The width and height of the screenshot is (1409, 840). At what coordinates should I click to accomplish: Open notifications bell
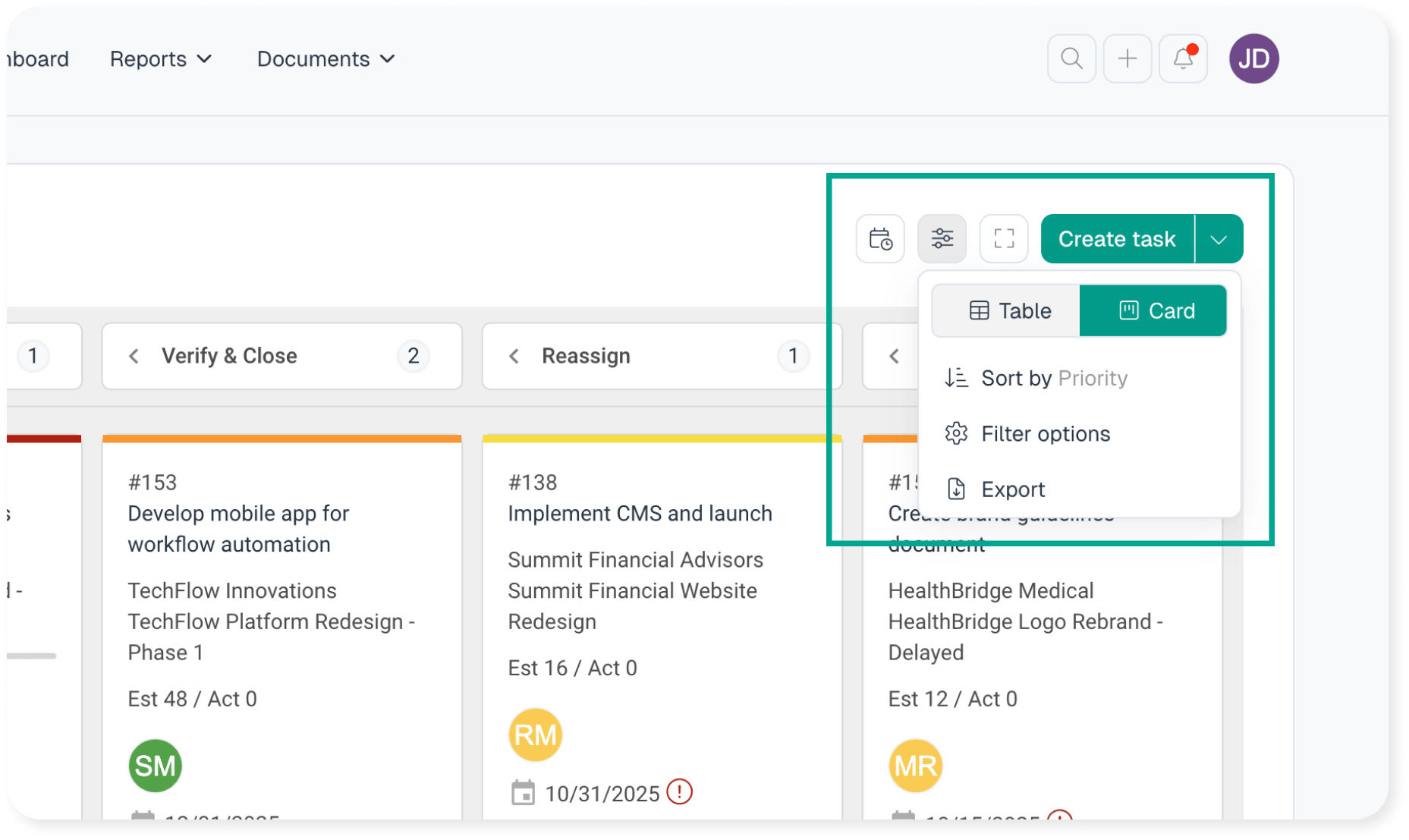click(x=1183, y=58)
